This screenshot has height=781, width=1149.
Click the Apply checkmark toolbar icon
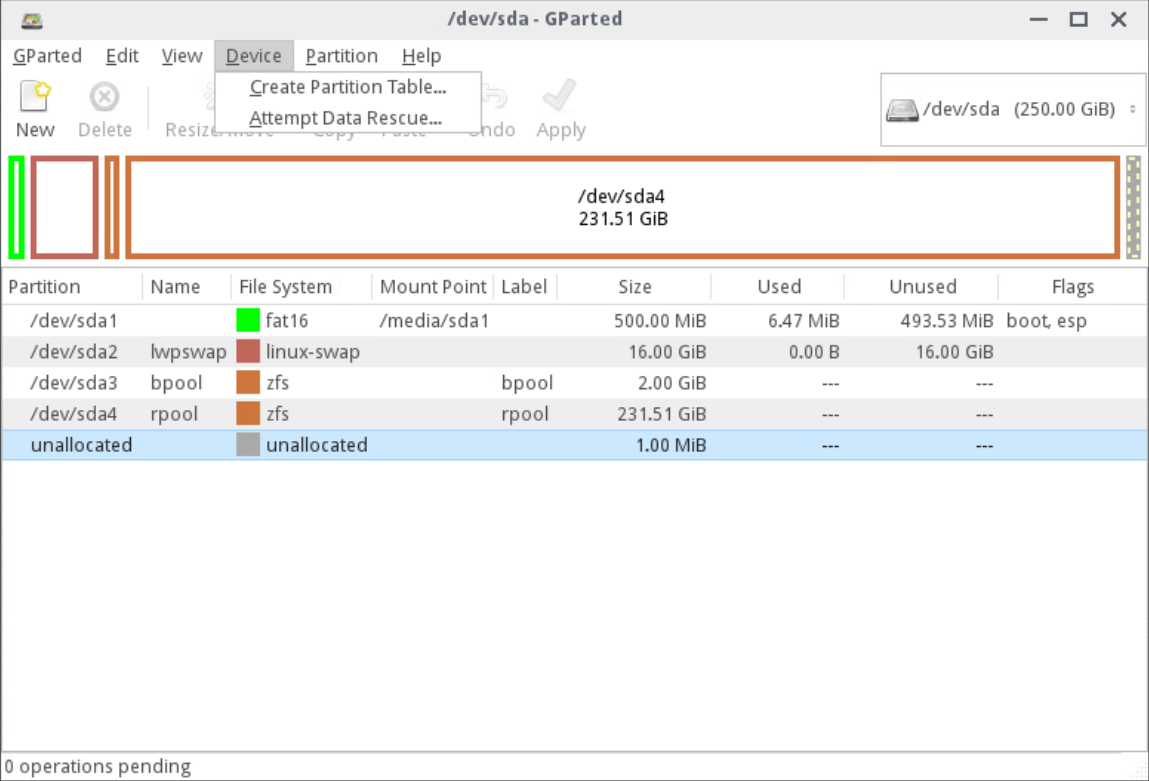[560, 99]
